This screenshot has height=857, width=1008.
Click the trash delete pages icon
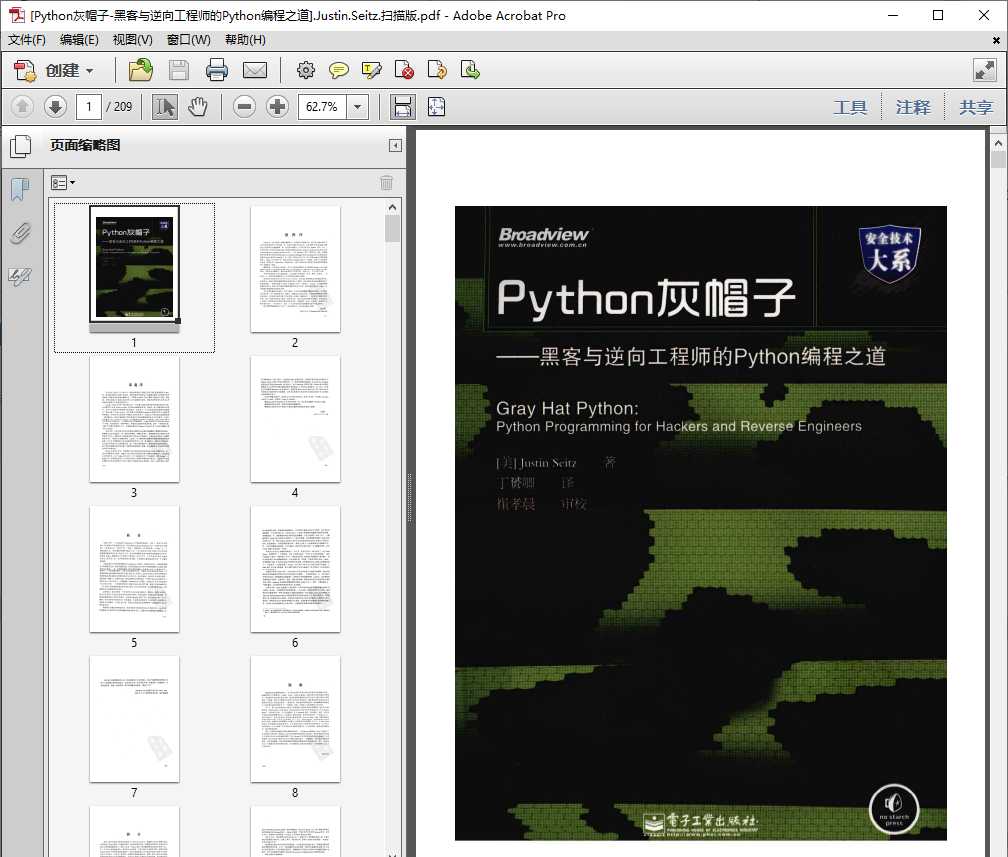[386, 183]
